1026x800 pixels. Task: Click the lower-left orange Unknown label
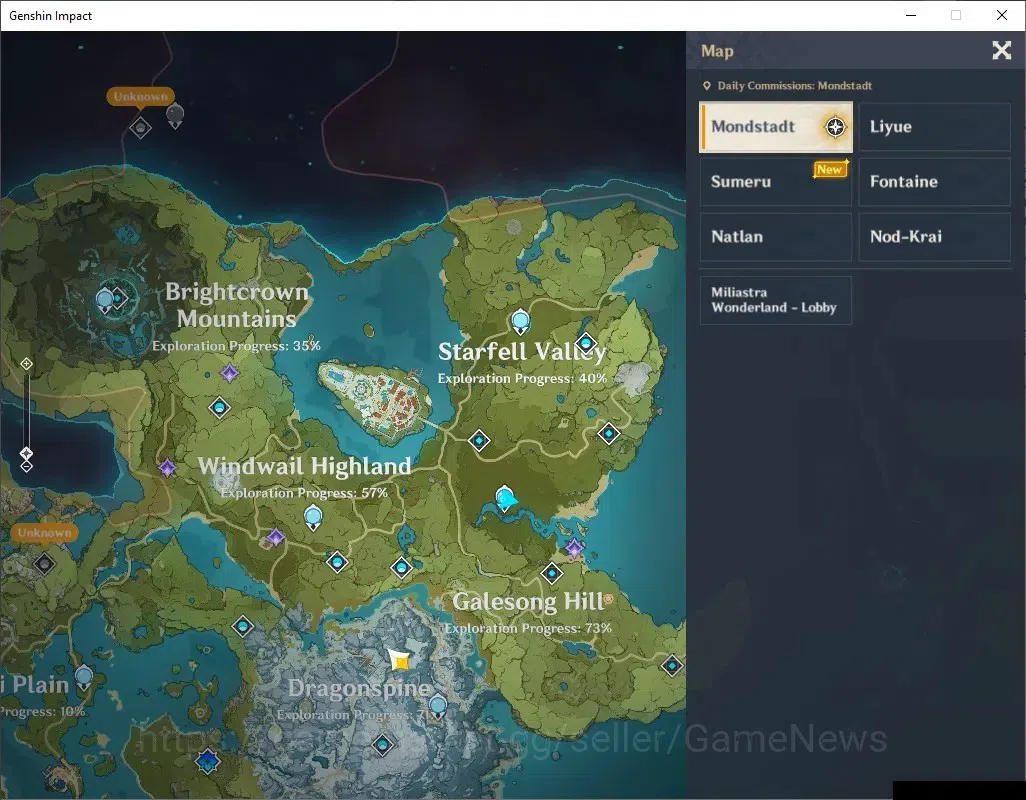tap(44, 532)
